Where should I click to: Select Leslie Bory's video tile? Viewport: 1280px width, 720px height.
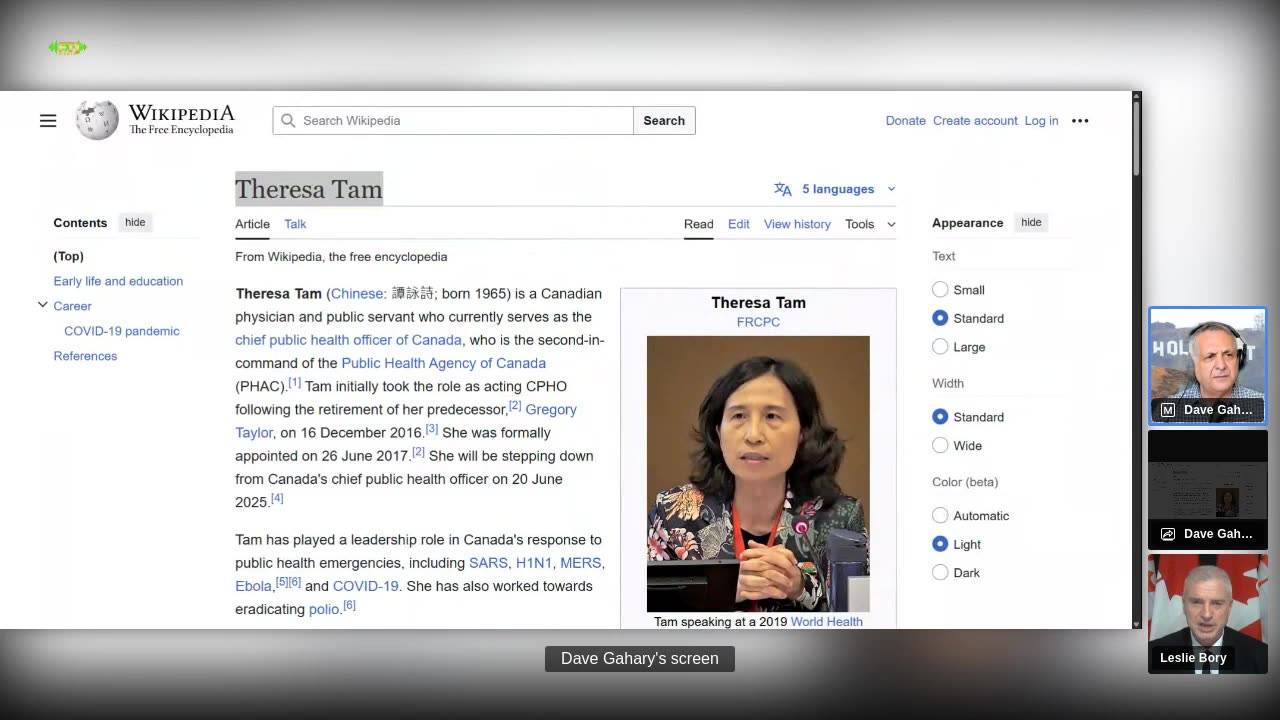point(1207,614)
